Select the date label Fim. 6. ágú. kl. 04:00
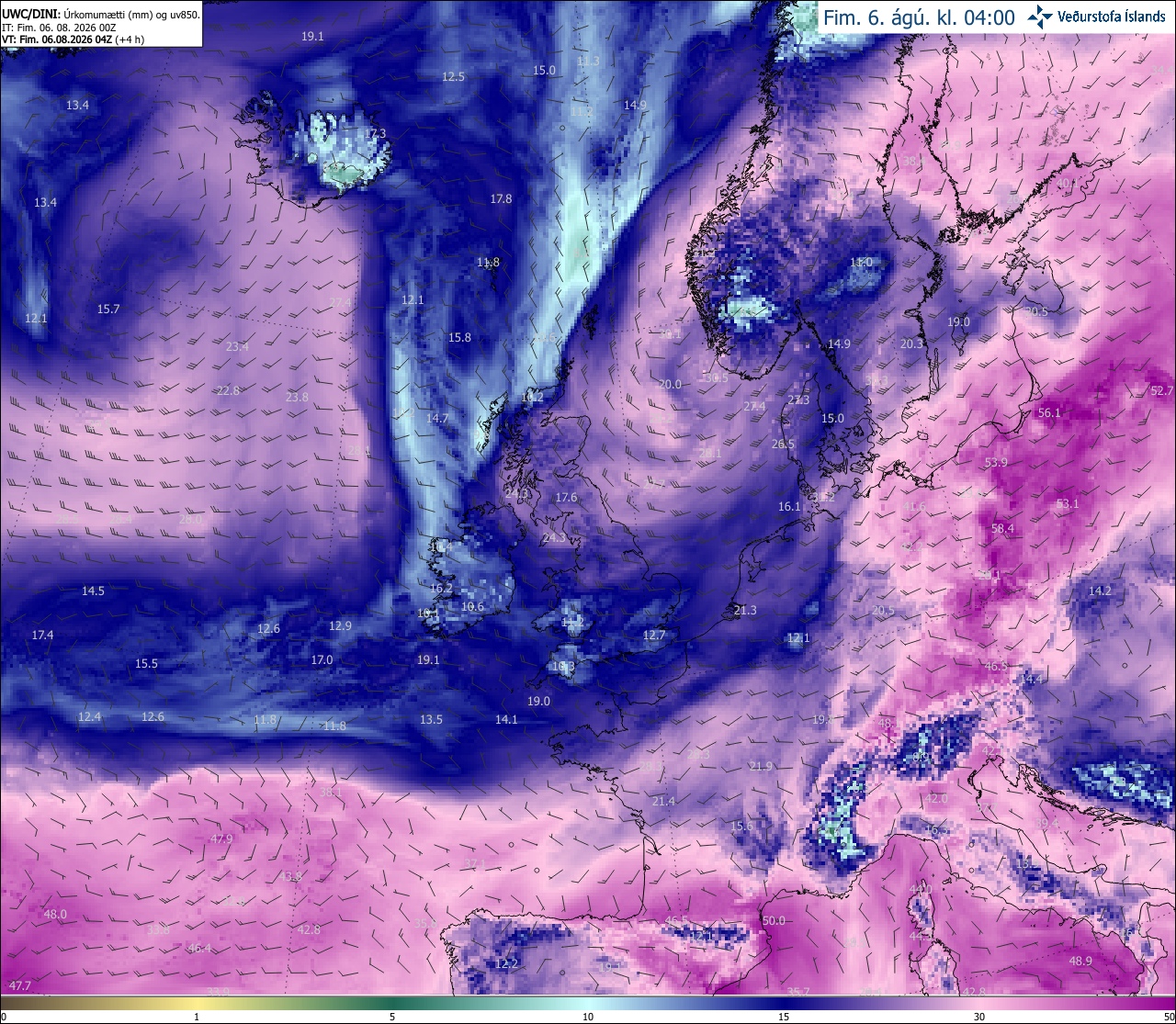 919,17
